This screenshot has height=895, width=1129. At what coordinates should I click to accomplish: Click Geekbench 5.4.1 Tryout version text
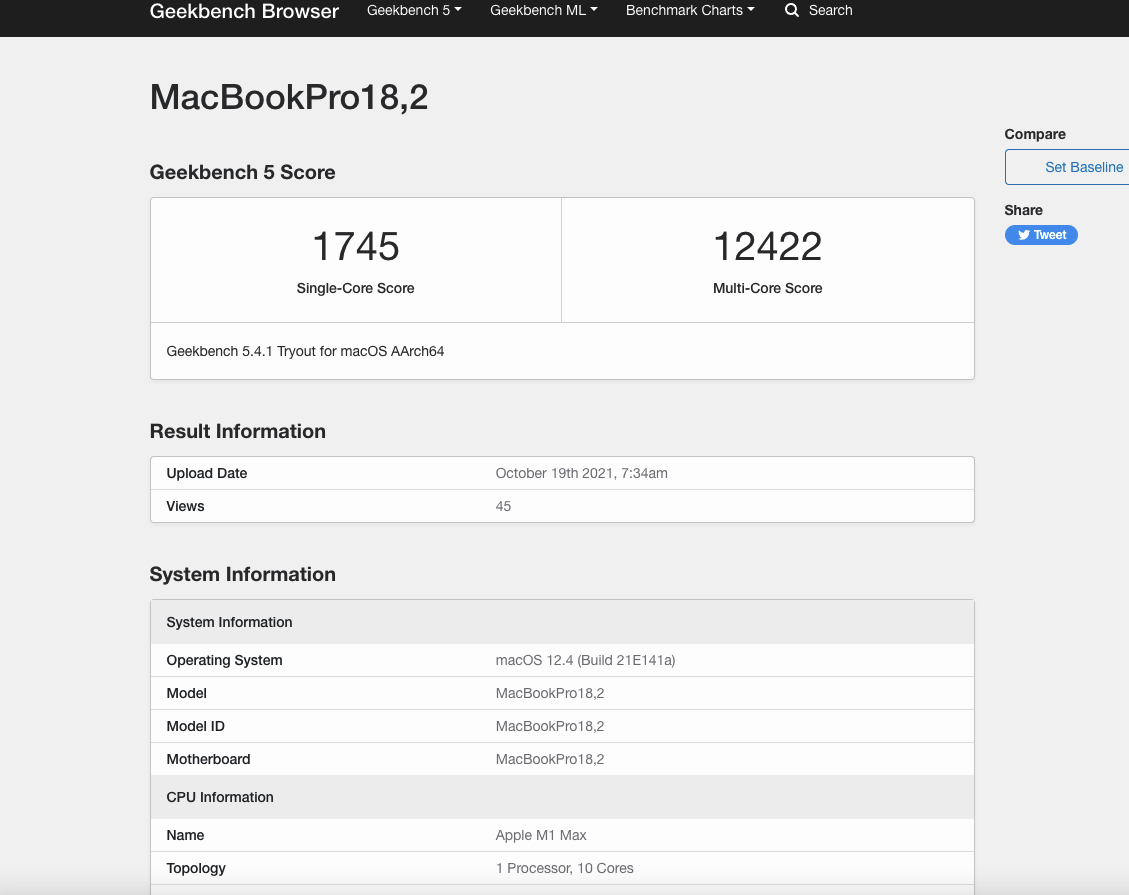305,351
